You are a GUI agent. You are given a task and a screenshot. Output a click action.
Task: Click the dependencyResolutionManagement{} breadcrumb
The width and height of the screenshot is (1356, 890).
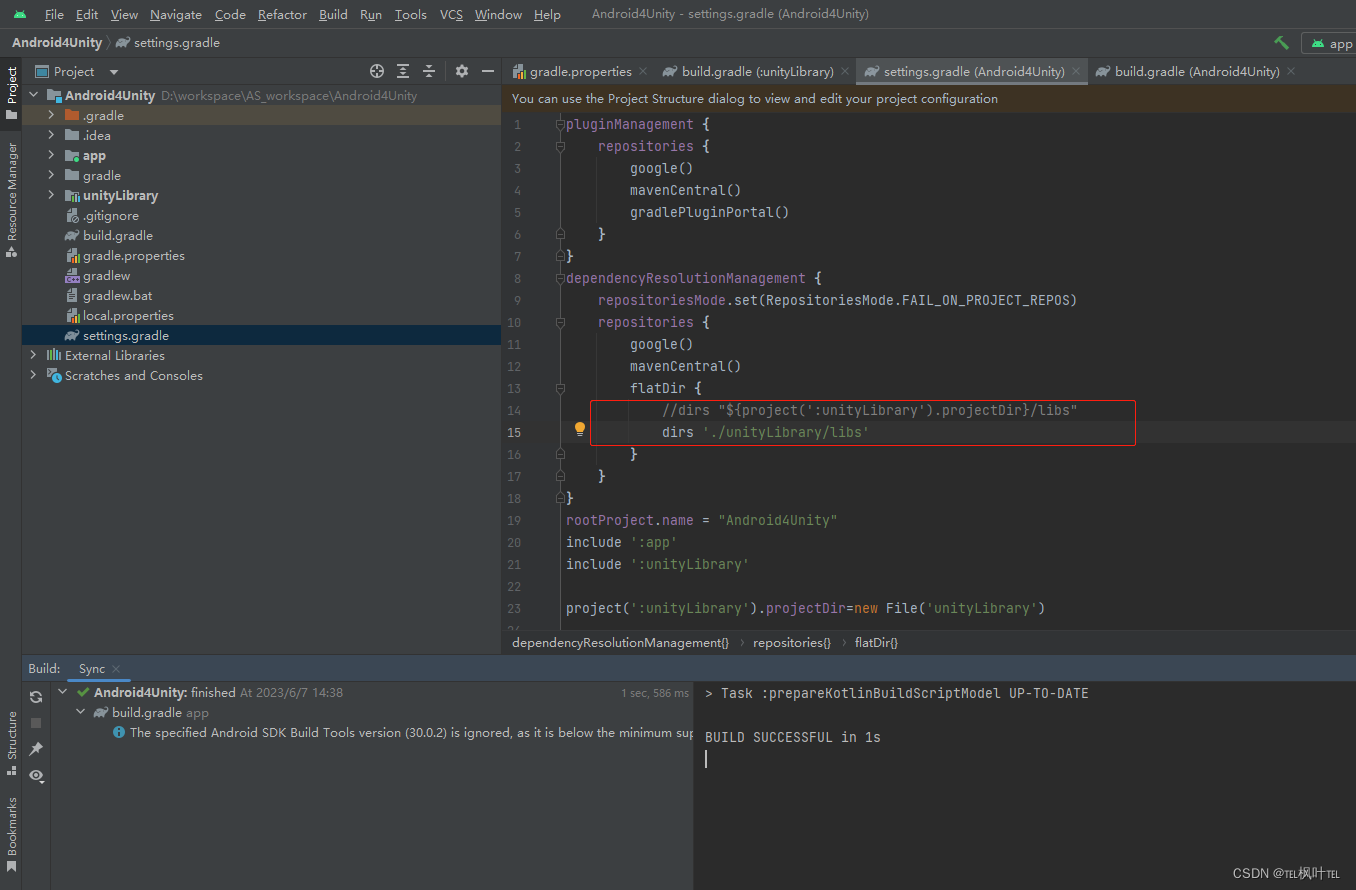[620, 643]
